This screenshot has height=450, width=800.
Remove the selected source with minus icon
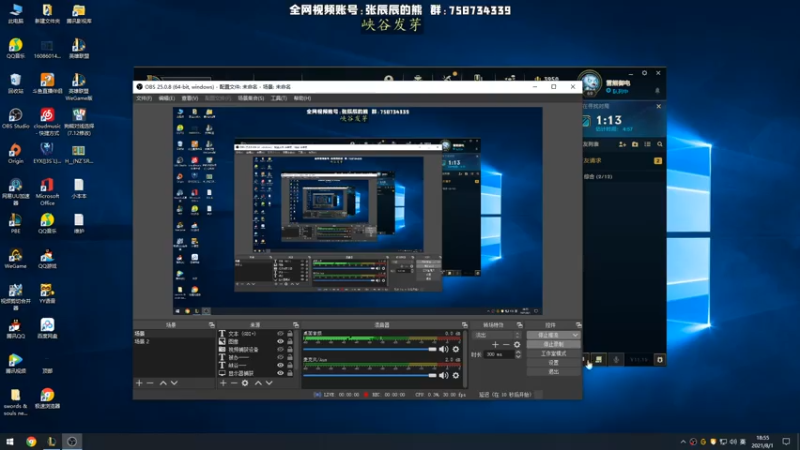[x=234, y=383]
